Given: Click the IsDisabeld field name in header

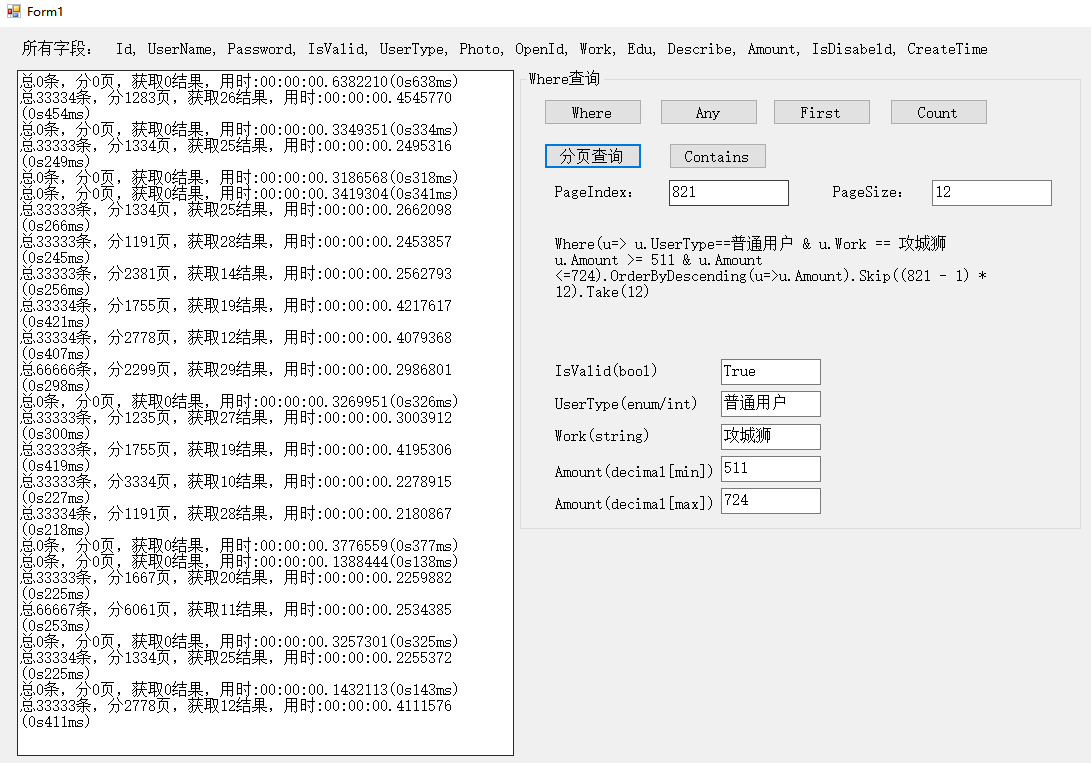Looking at the screenshot, I should (854, 49).
